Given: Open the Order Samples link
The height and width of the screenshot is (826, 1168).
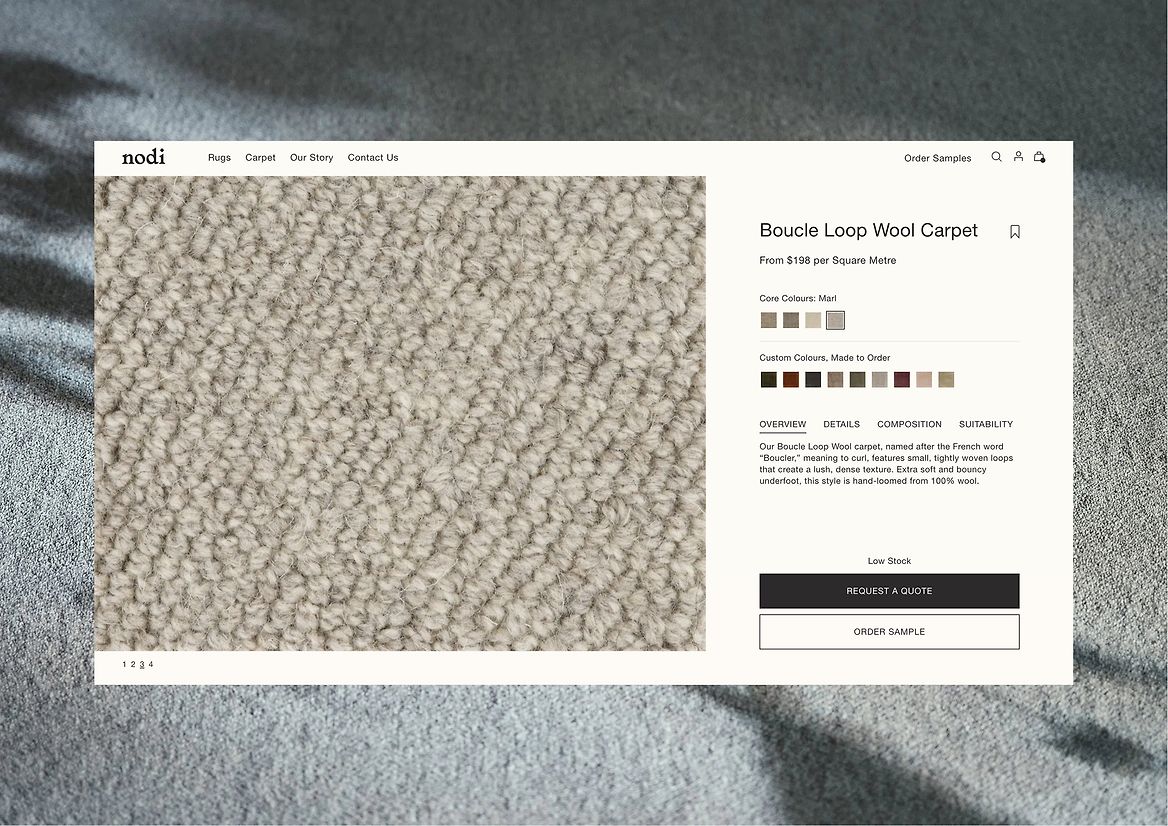Looking at the screenshot, I should pos(937,158).
